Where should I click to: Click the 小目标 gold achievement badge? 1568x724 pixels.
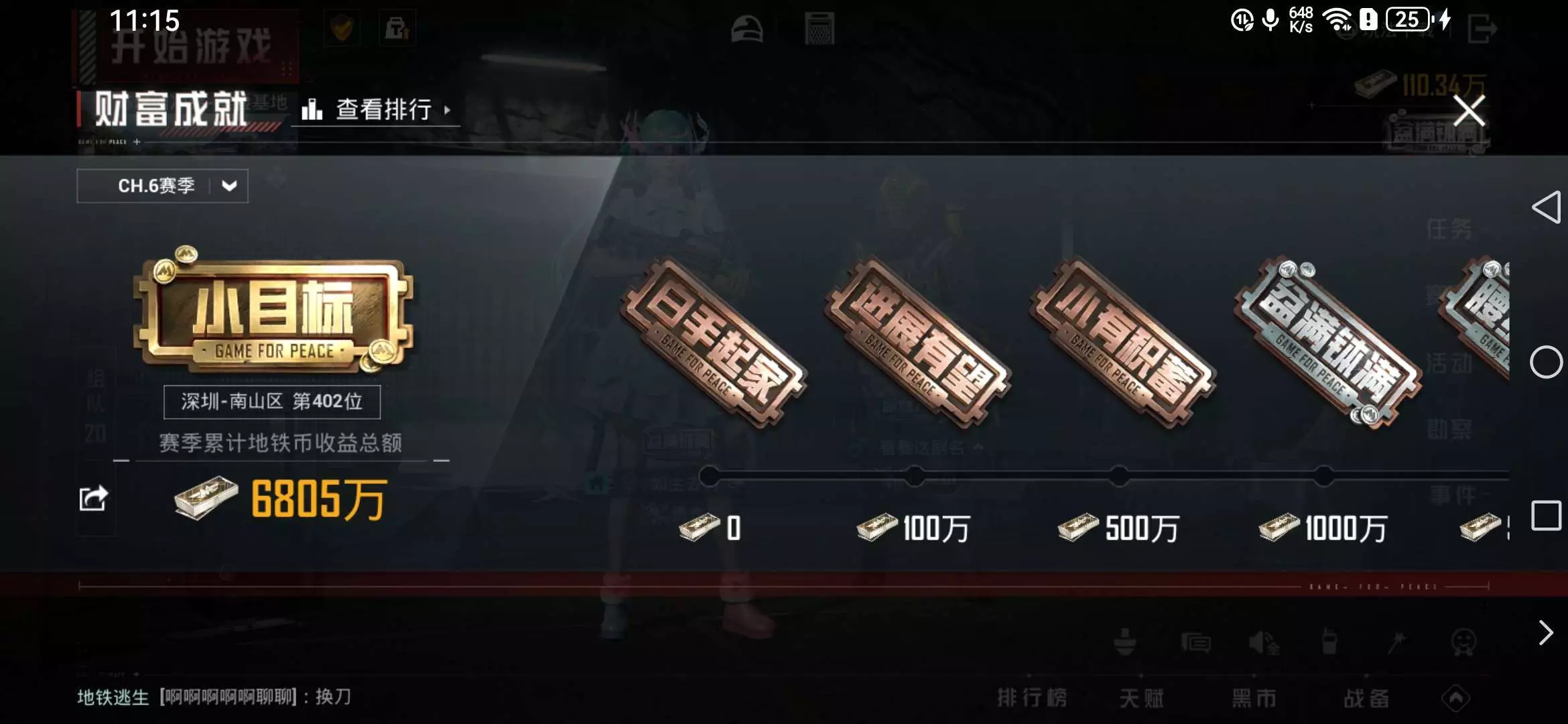(273, 310)
